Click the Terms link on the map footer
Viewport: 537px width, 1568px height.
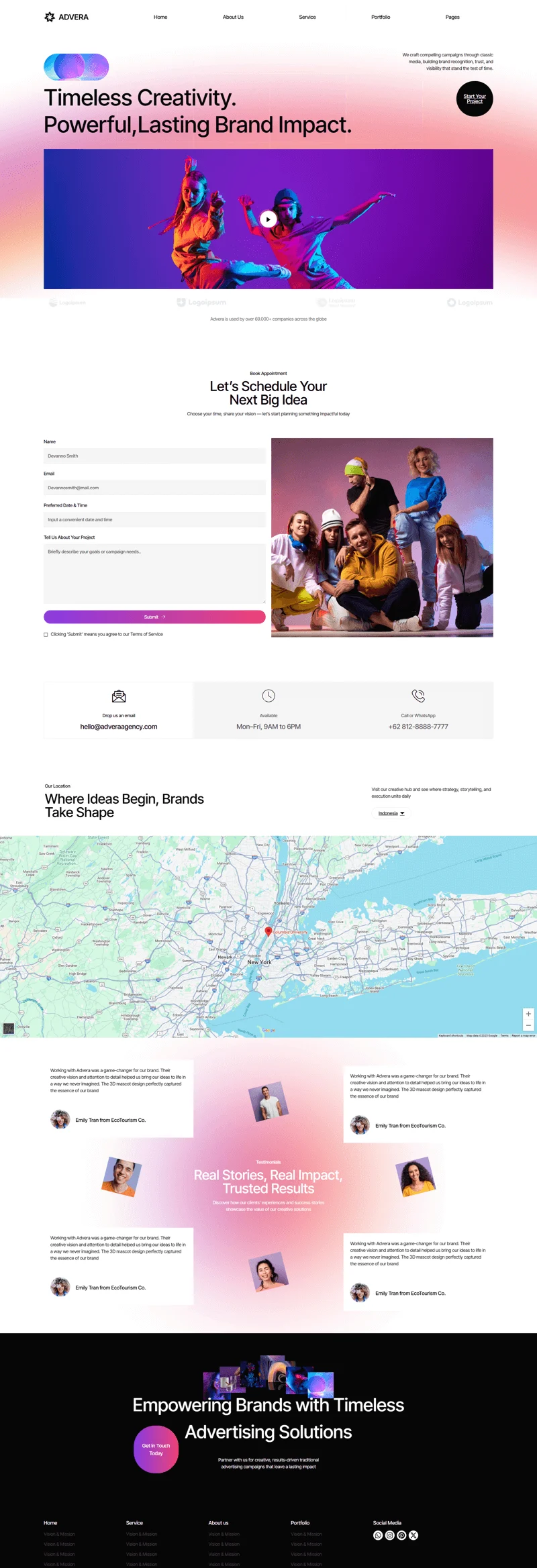pyautogui.click(x=504, y=1035)
